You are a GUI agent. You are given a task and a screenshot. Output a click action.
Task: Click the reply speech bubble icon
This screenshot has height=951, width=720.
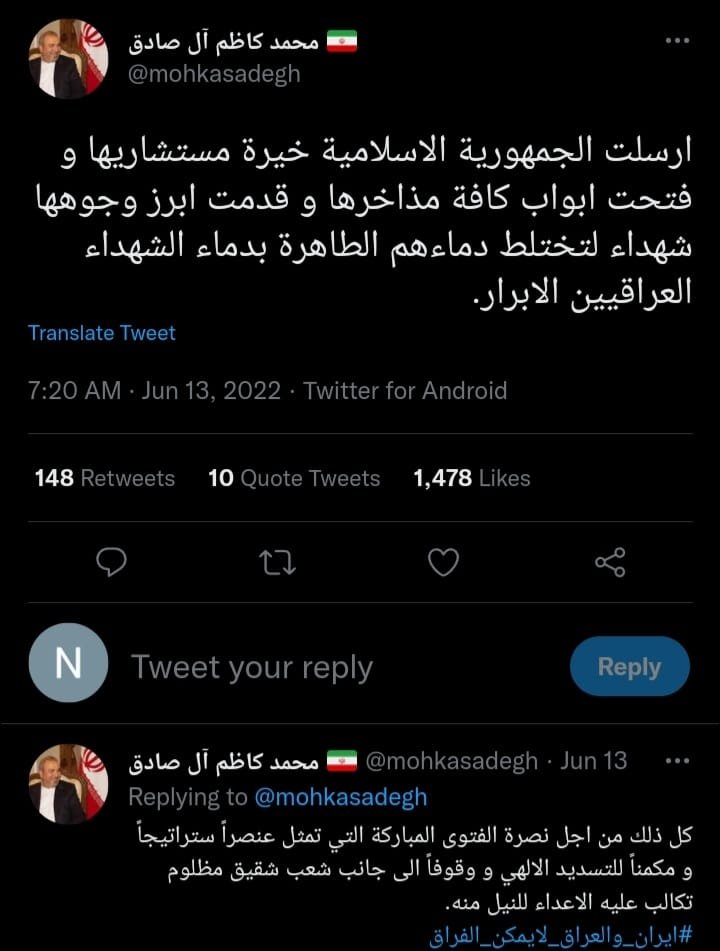point(111,563)
